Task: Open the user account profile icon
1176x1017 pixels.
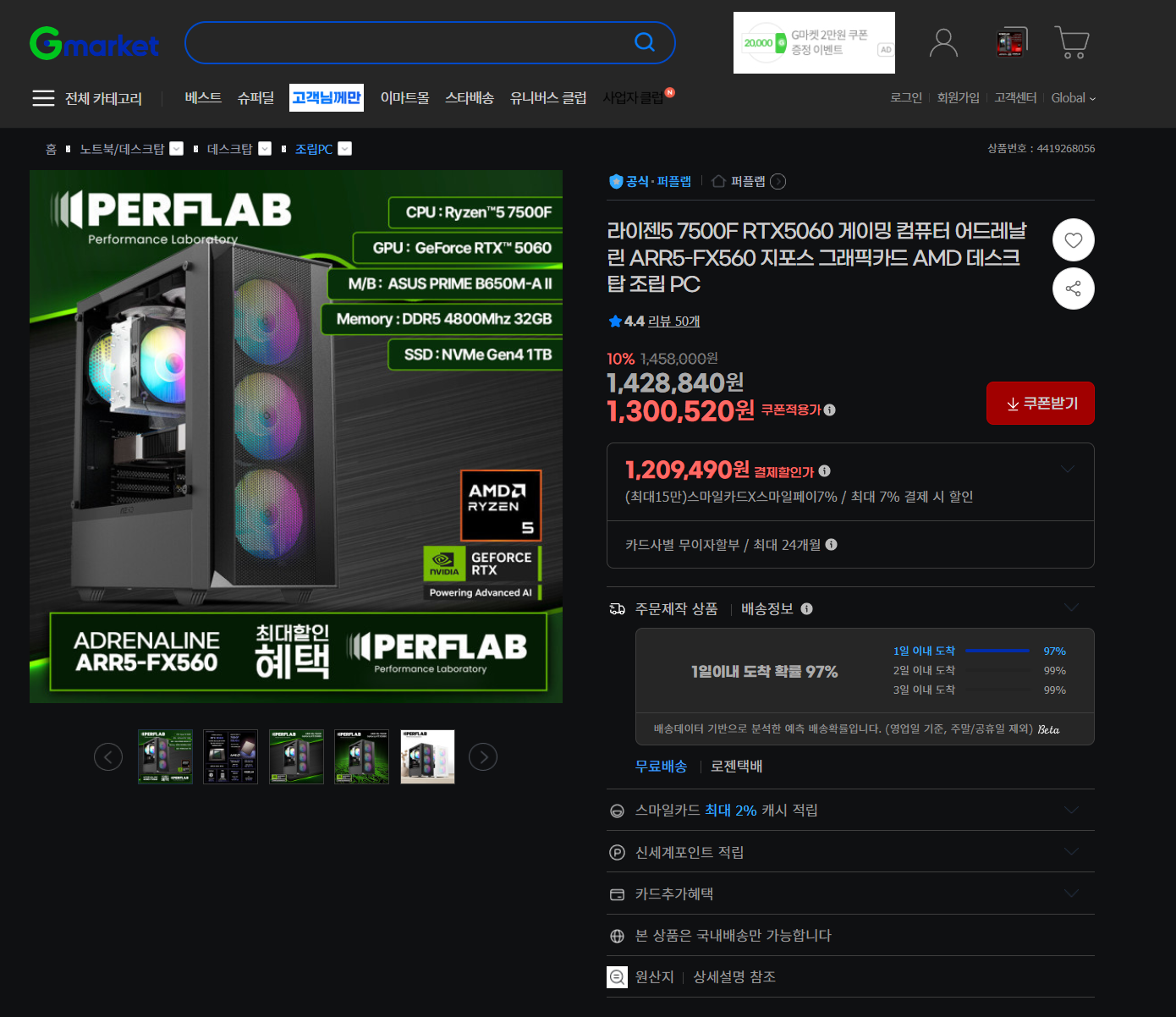Action: [x=943, y=42]
